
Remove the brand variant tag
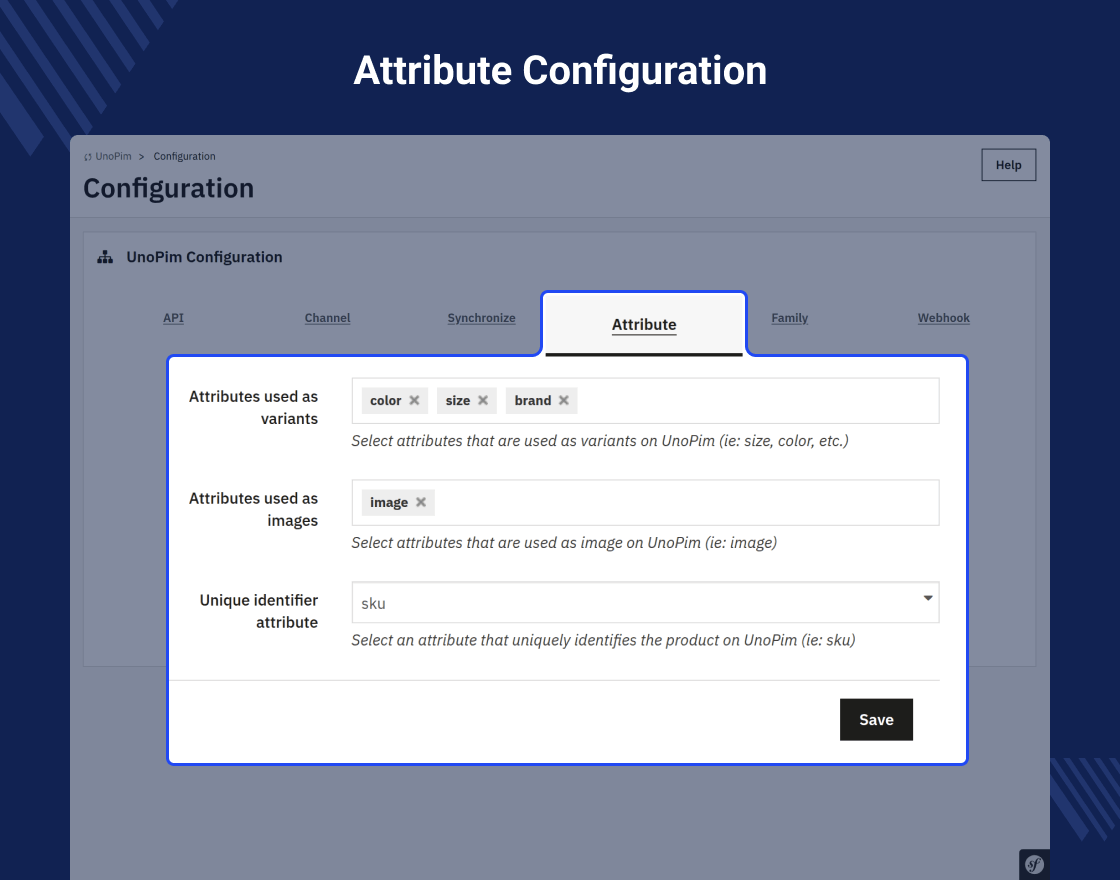[564, 401]
